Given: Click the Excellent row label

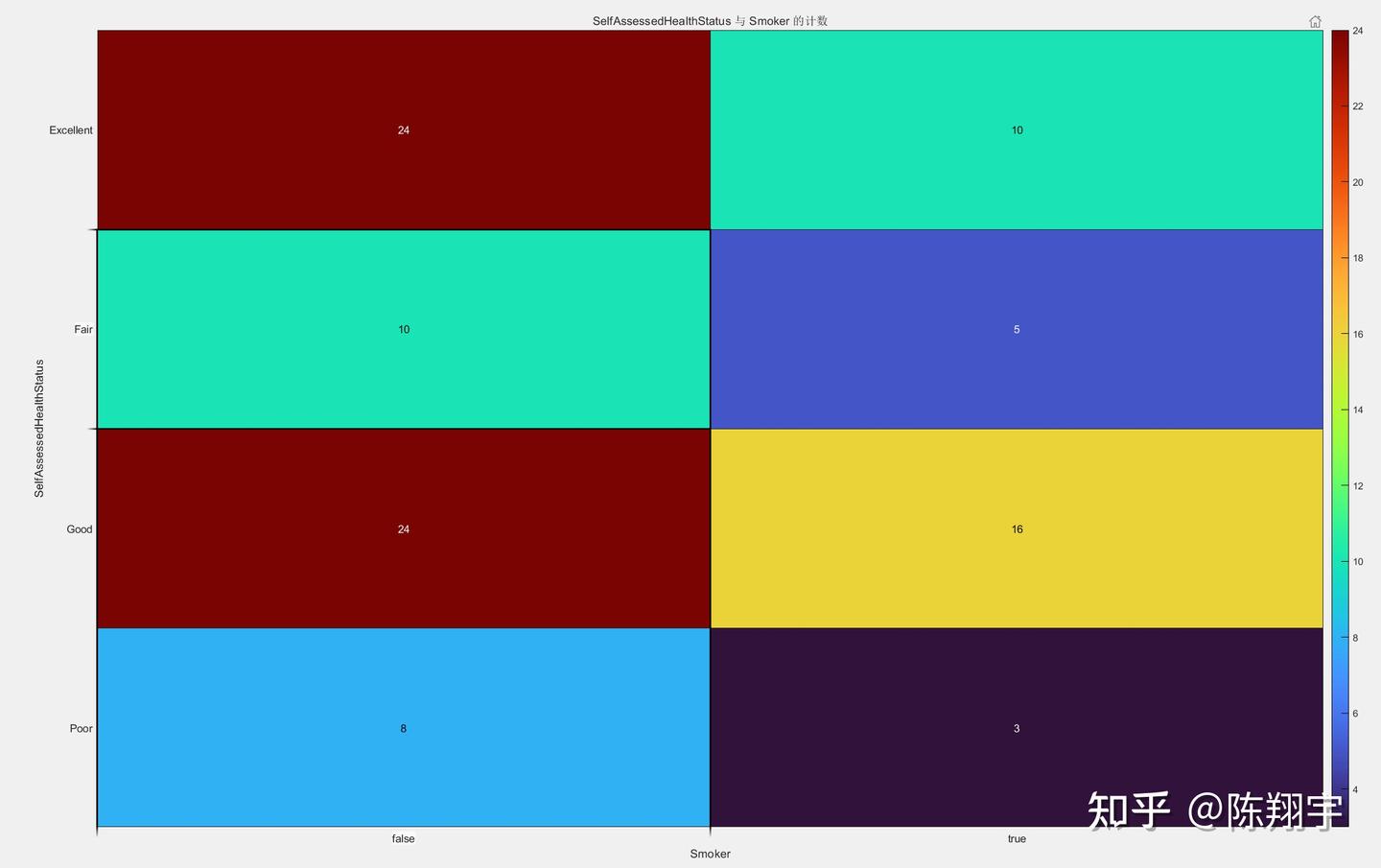Looking at the screenshot, I should pyautogui.click(x=71, y=130).
